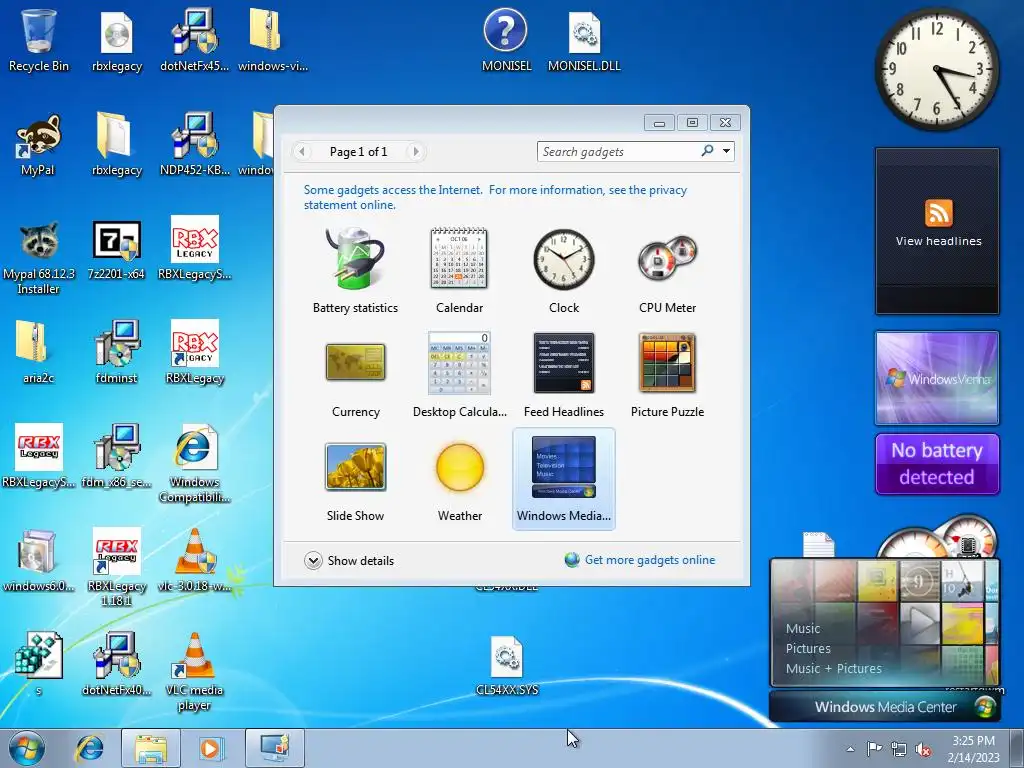
Task: Select the Mypal 68.12.3 Installer icon
Action: 38,257
